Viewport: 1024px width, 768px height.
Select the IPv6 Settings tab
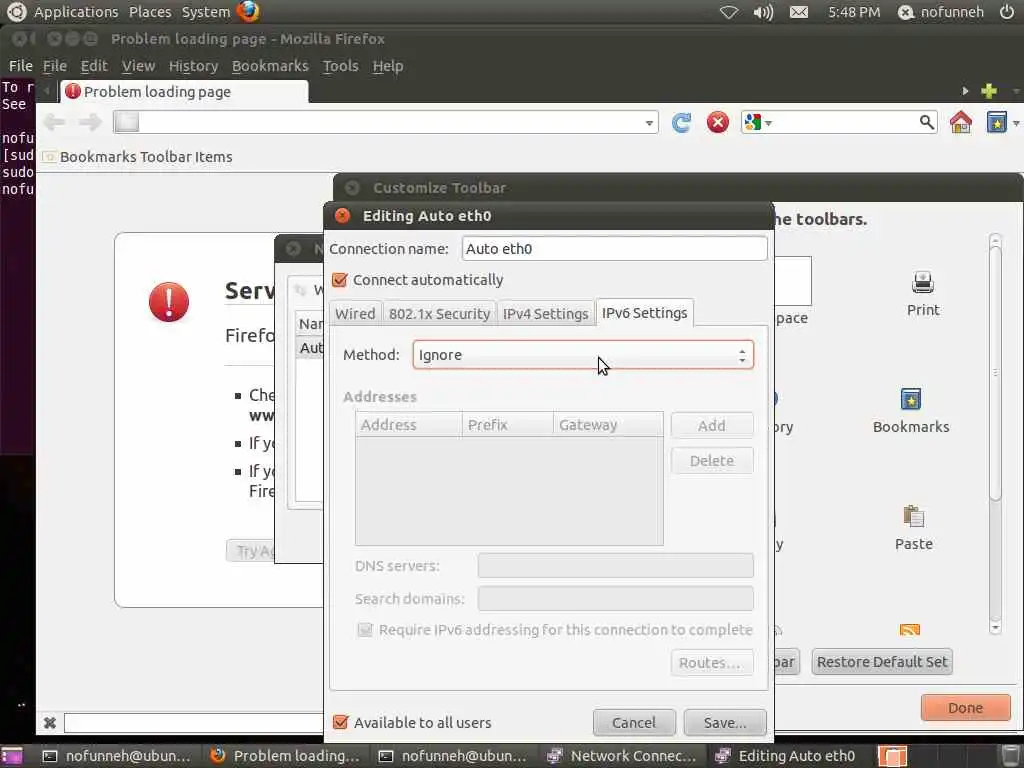(645, 313)
